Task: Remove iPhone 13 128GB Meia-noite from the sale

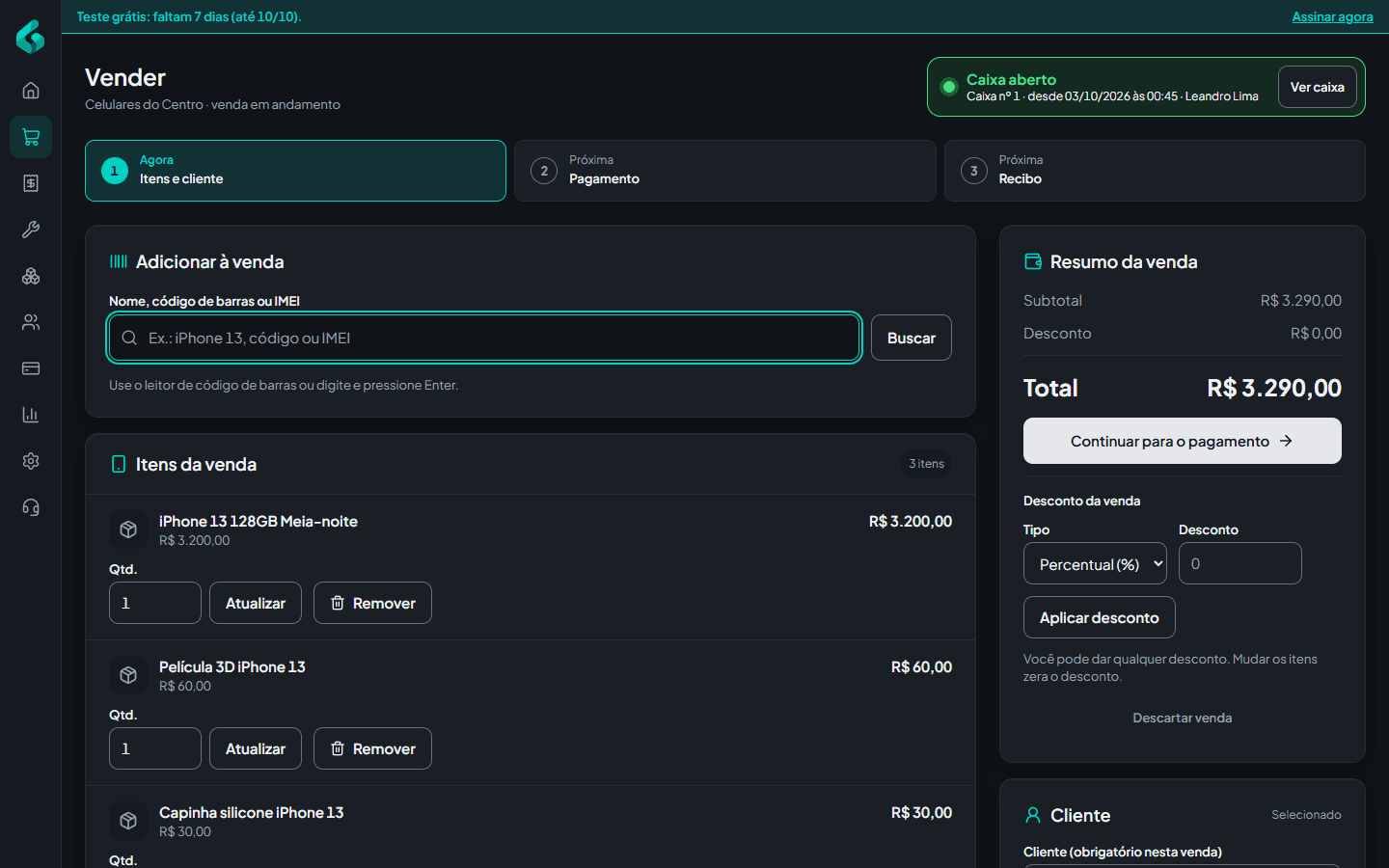Action: (x=372, y=603)
